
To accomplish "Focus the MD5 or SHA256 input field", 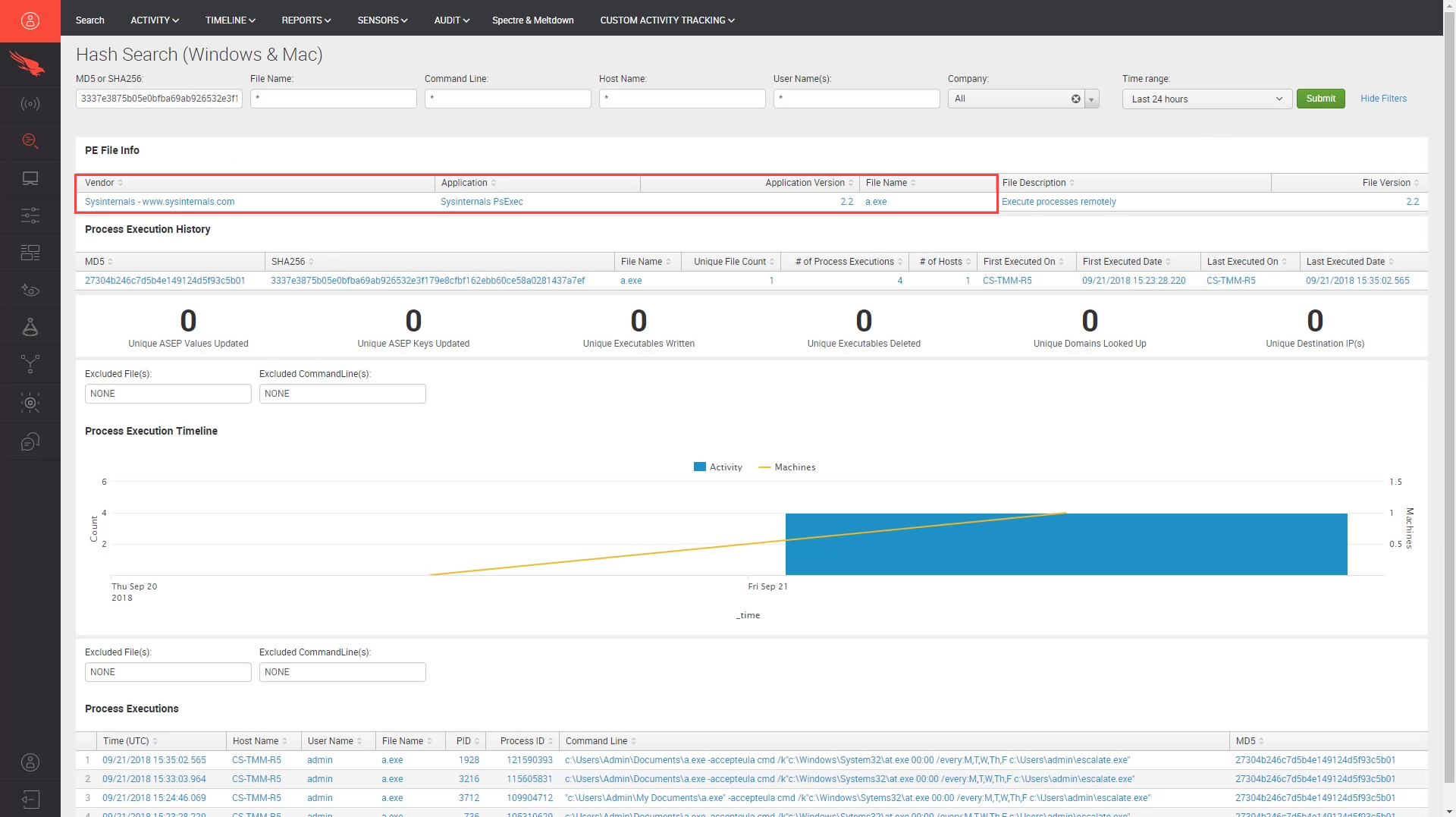I will (x=158, y=99).
